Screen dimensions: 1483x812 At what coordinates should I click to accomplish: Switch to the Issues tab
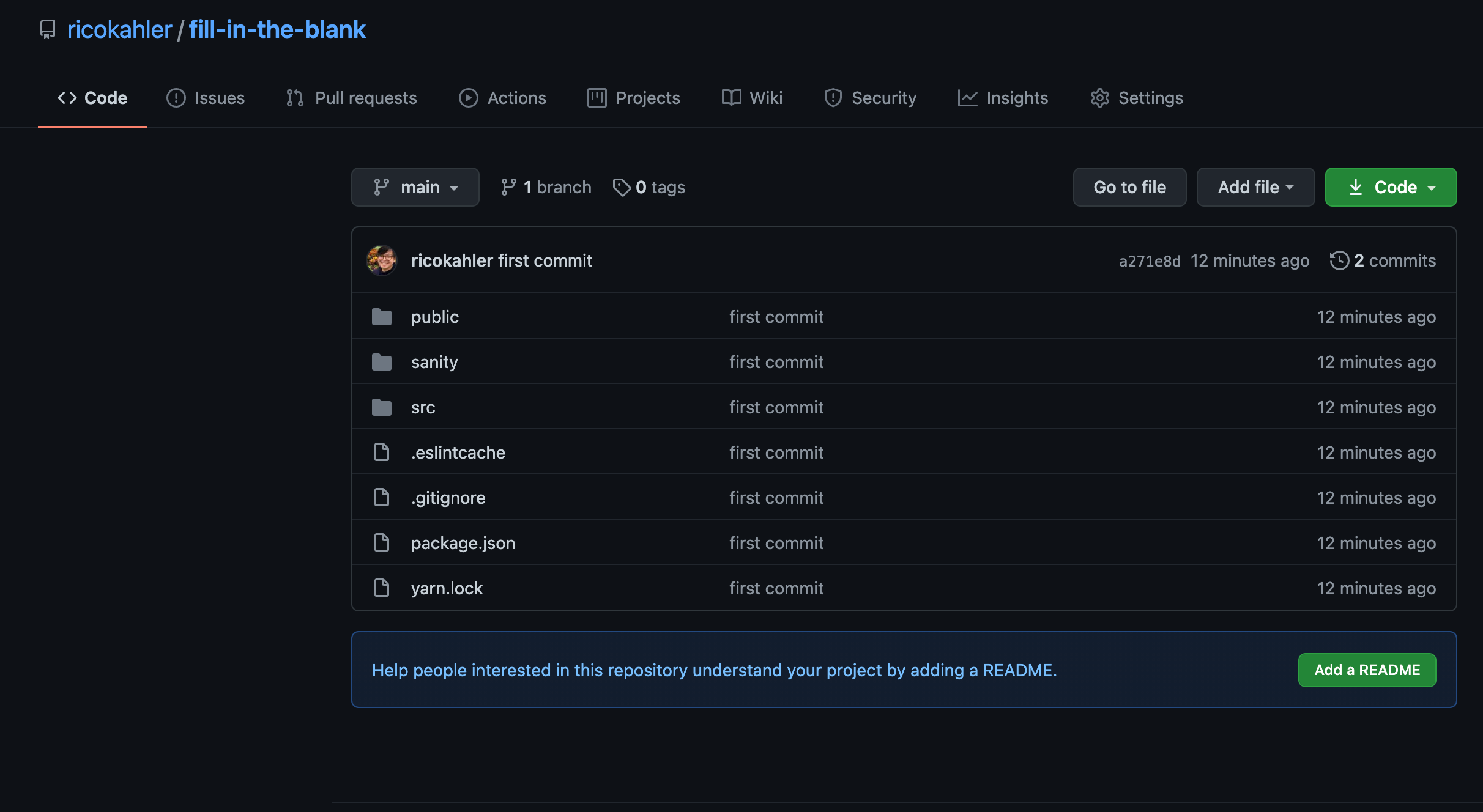click(x=206, y=98)
